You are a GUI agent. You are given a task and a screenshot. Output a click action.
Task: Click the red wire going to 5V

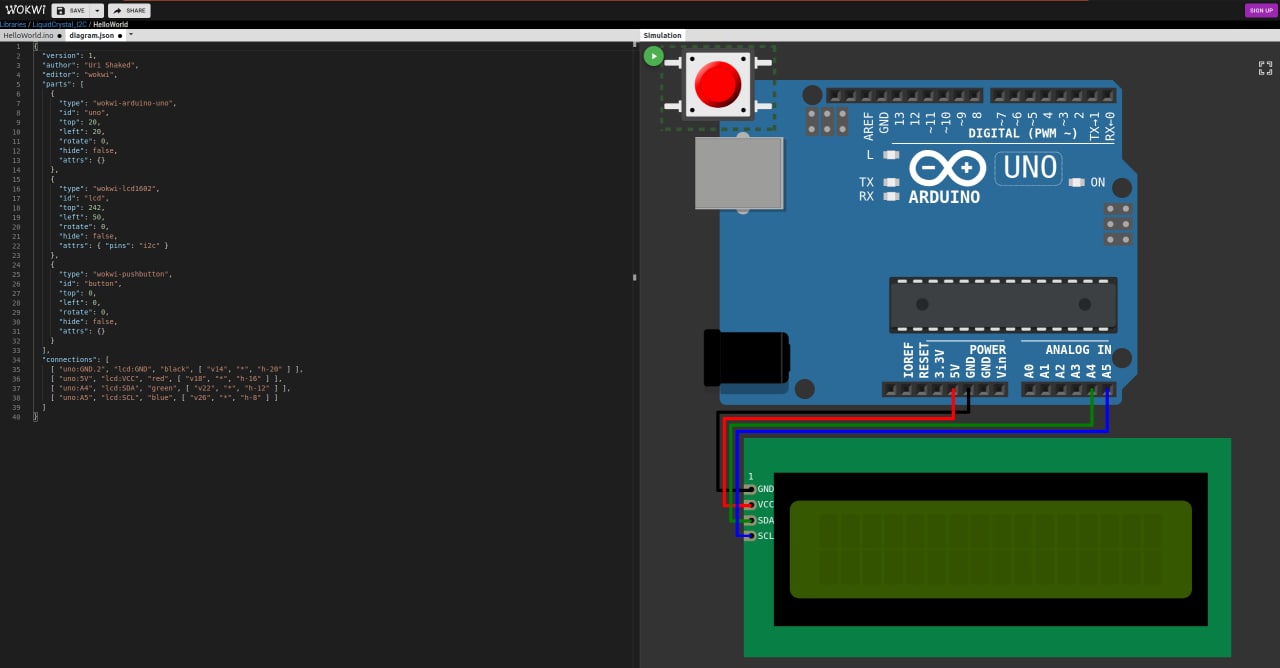pos(840,417)
